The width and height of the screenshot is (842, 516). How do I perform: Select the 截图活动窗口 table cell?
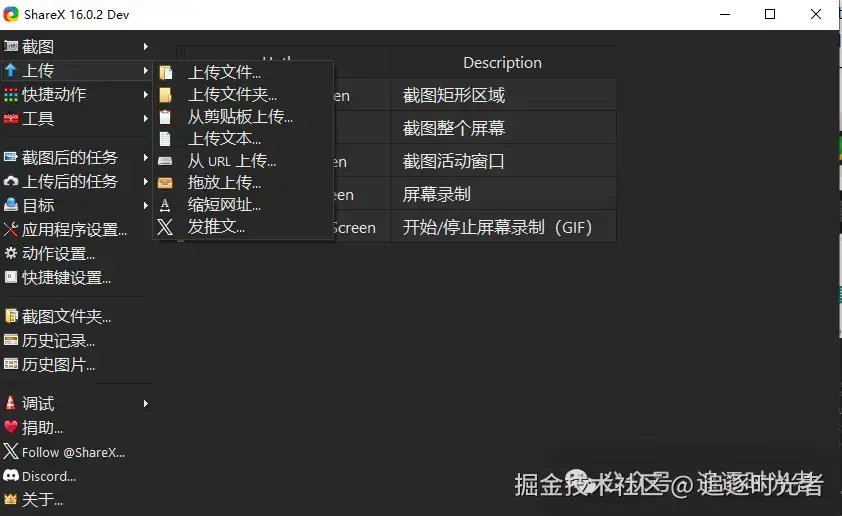[503, 161]
